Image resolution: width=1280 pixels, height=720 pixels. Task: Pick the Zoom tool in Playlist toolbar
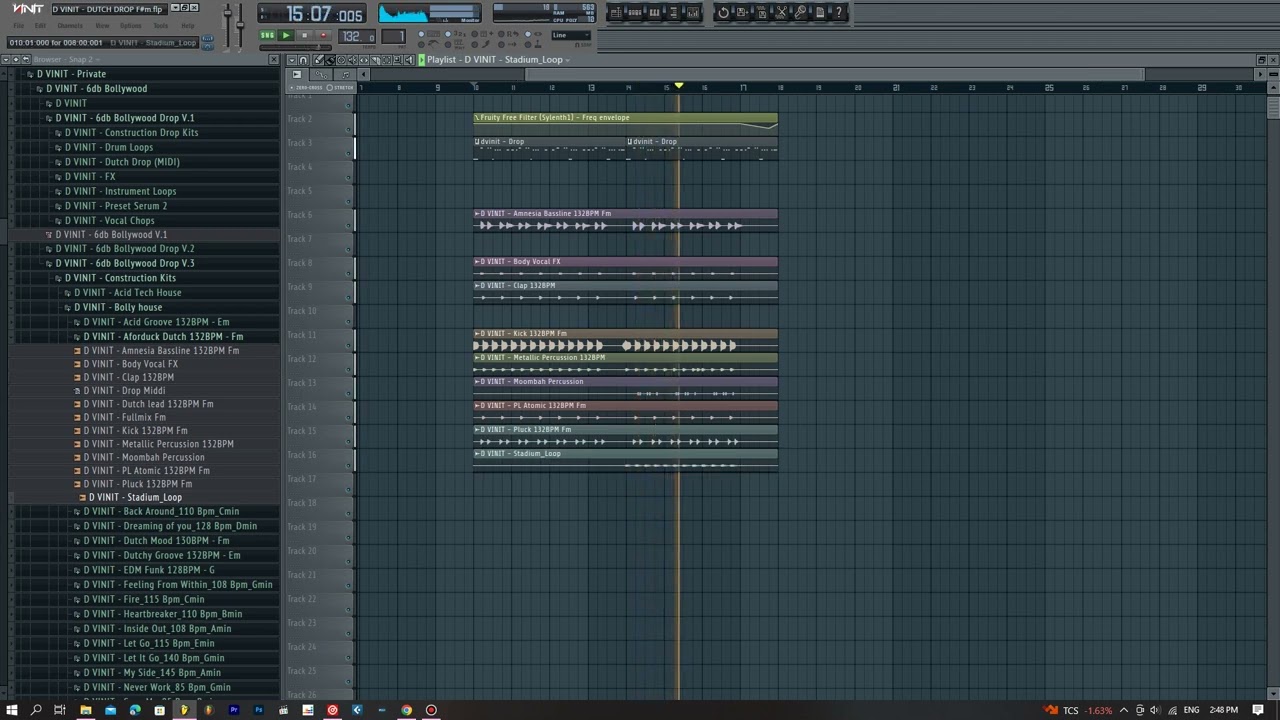click(x=396, y=60)
